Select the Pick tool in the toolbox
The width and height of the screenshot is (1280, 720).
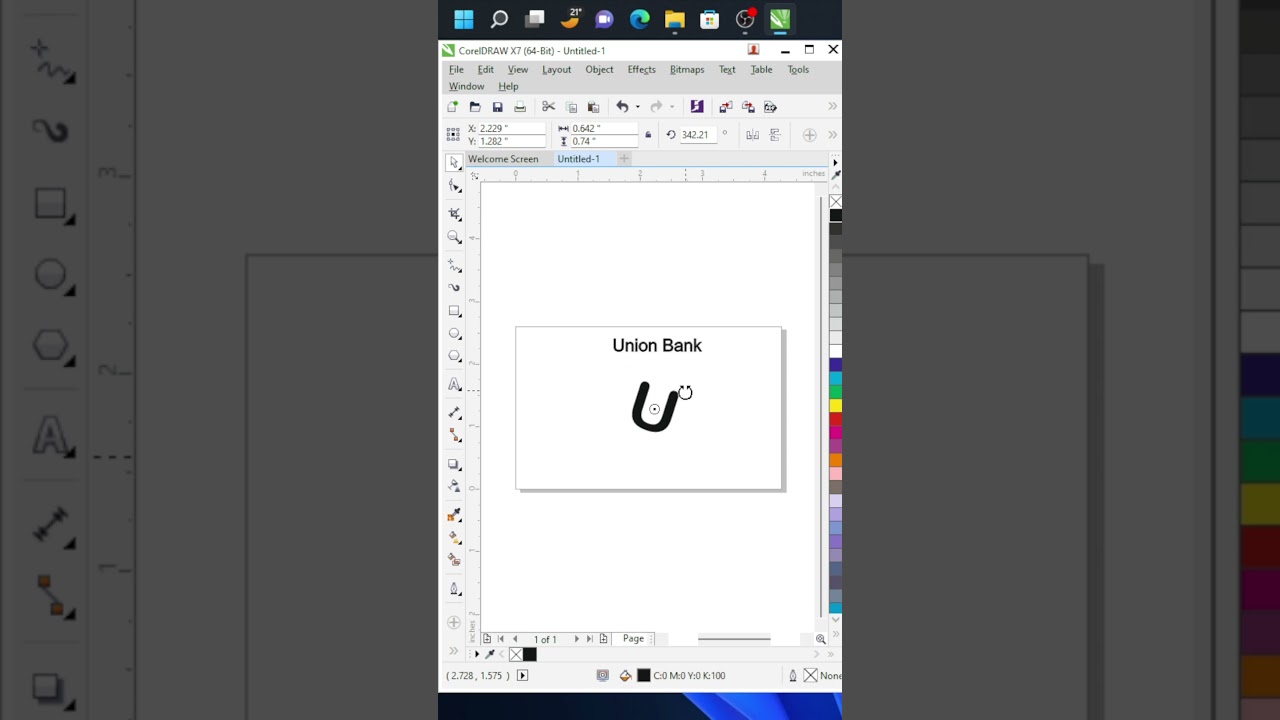(454, 162)
